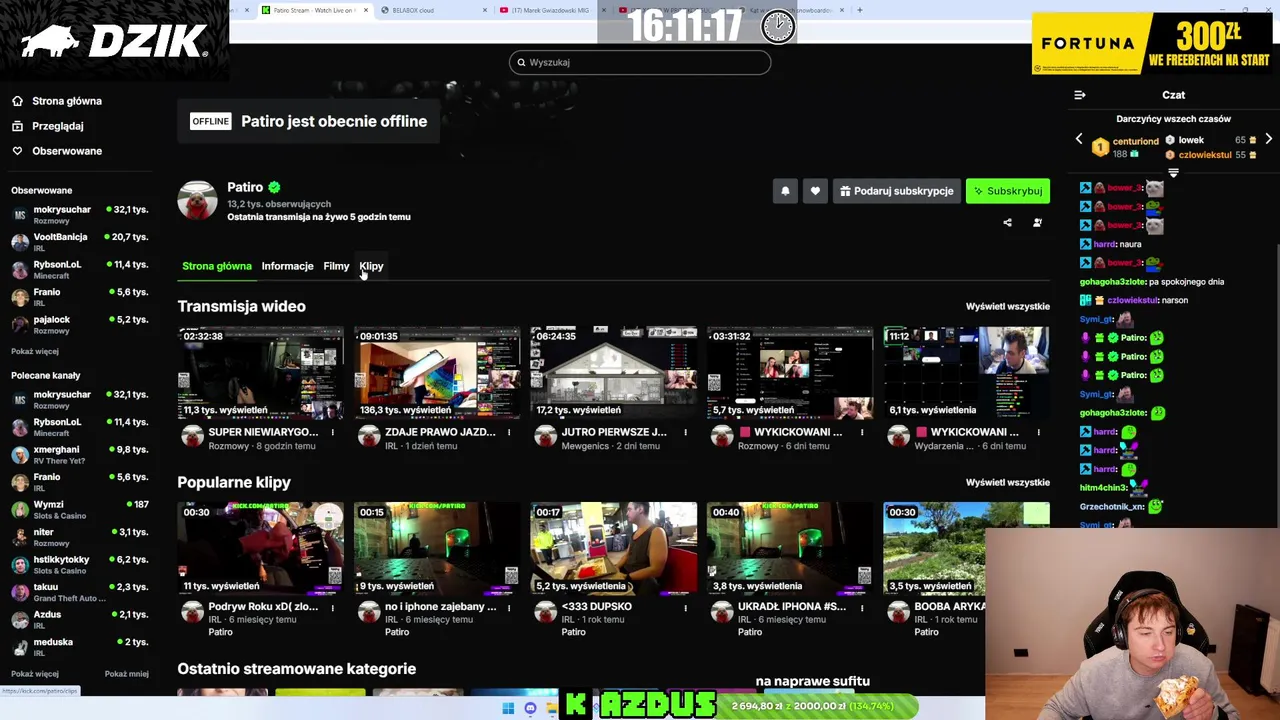
Task: Collapse chat with the icon left of Czat
Action: (1080, 95)
